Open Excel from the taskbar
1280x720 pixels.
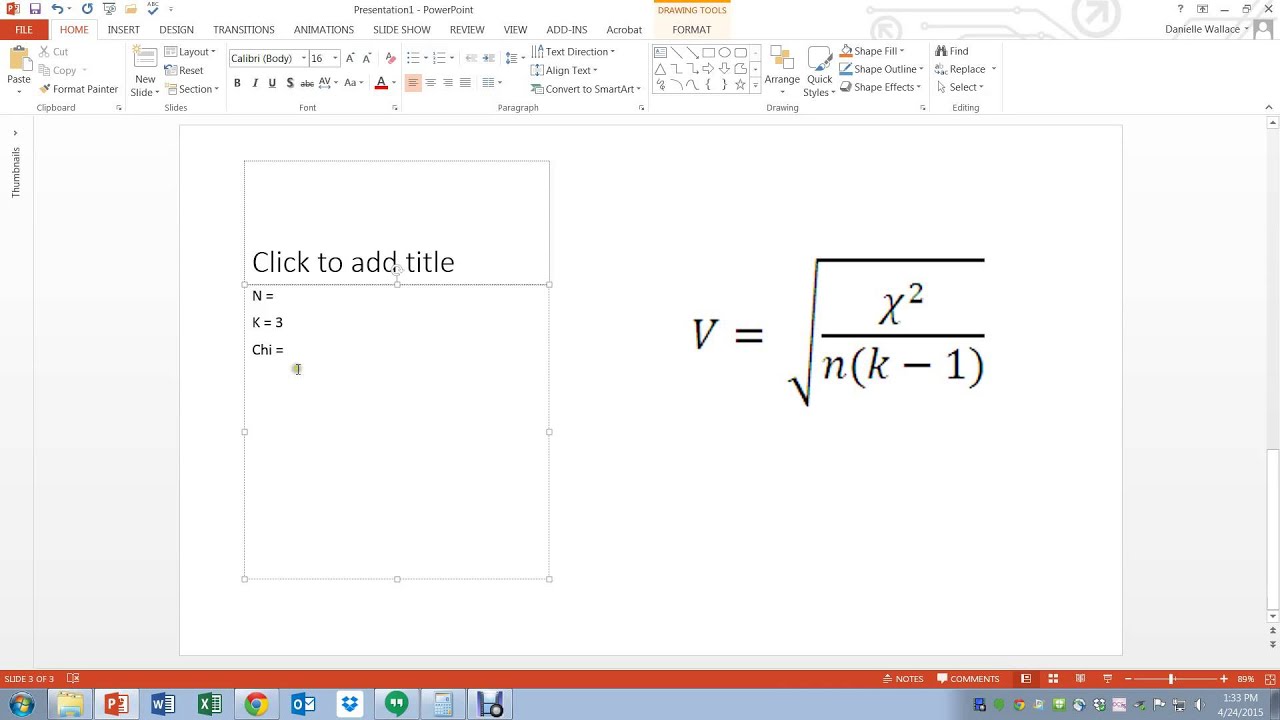tap(210, 705)
